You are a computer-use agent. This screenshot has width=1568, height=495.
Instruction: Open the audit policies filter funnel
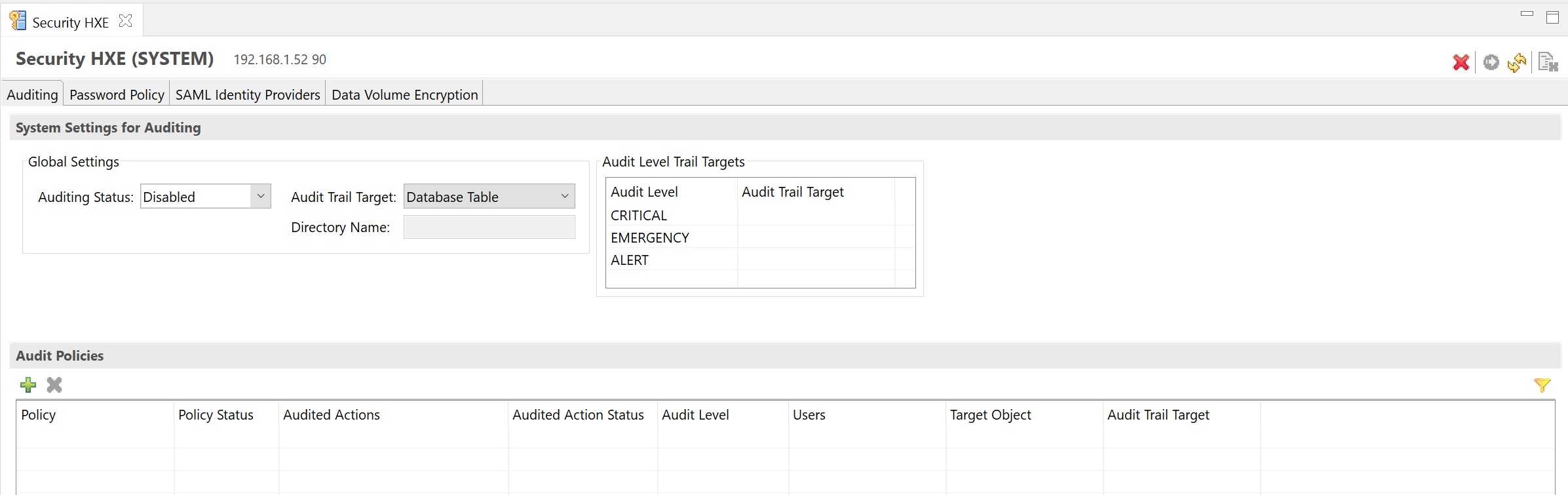(1542, 386)
